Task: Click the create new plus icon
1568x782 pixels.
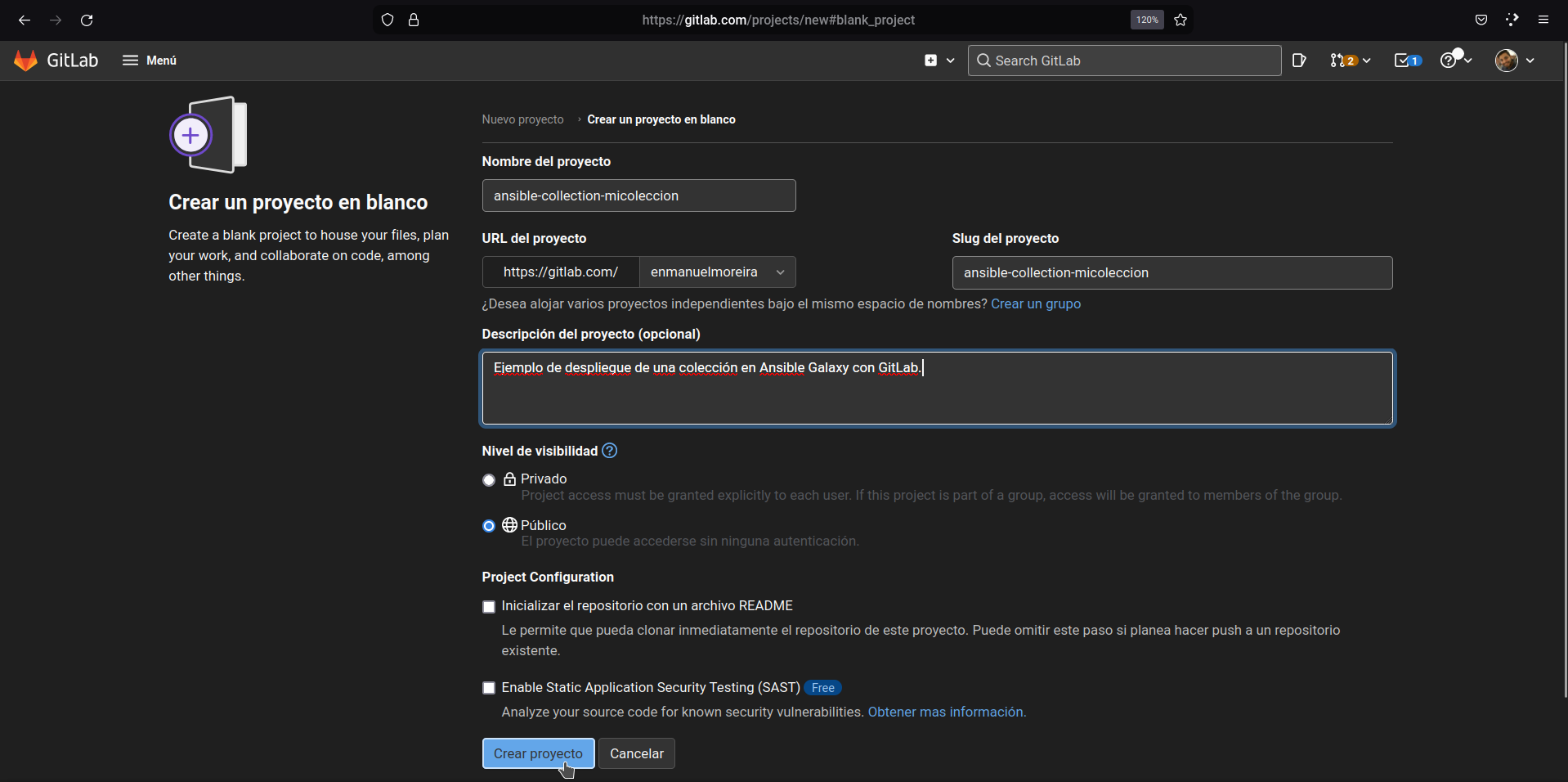Action: pyautogui.click(x=930, y=61)
